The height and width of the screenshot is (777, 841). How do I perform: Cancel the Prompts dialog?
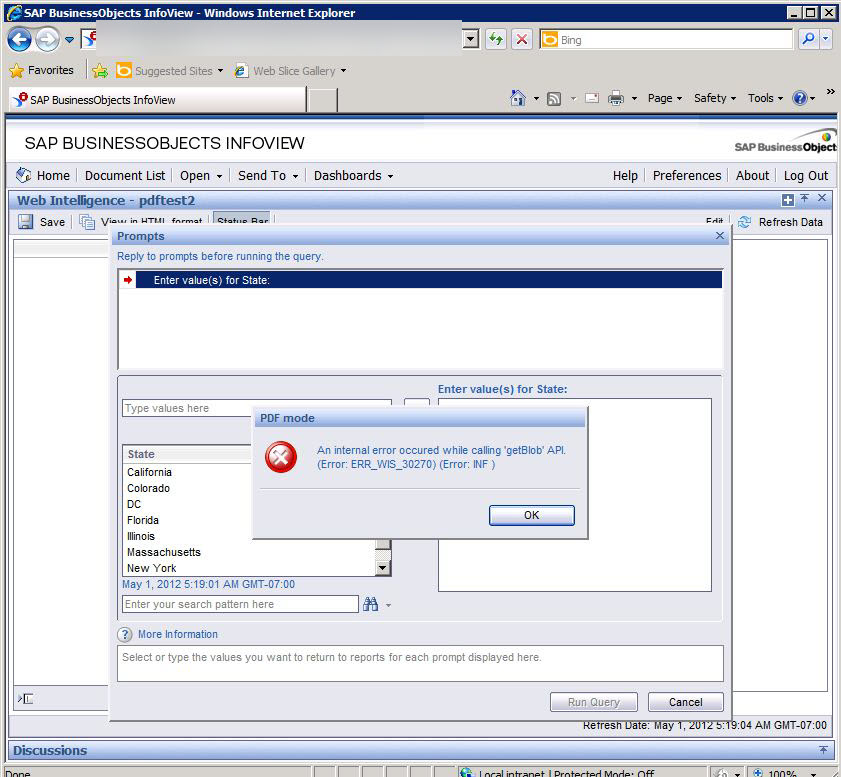tap(685, 702)
